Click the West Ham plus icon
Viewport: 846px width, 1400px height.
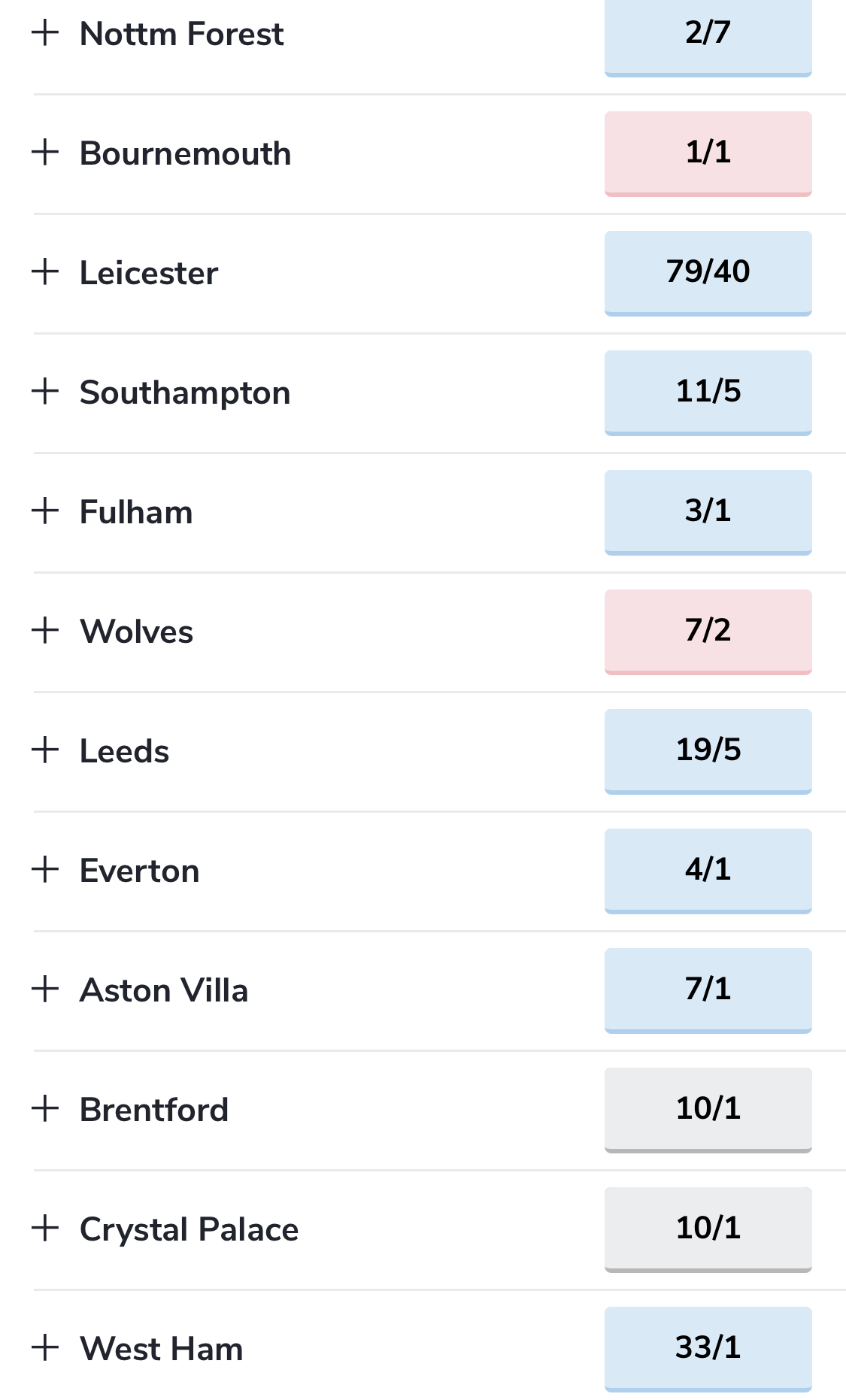(45, 1347)
